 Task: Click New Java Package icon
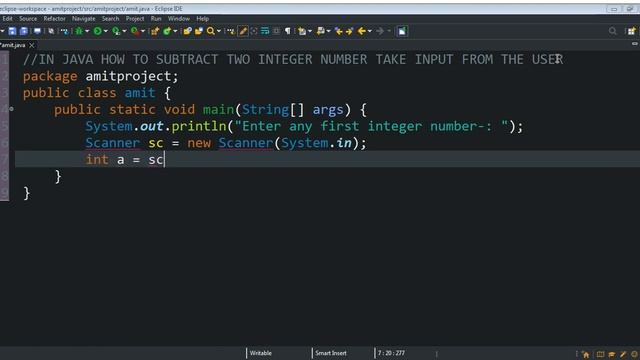pyautogui.click(x=155, y=31)
